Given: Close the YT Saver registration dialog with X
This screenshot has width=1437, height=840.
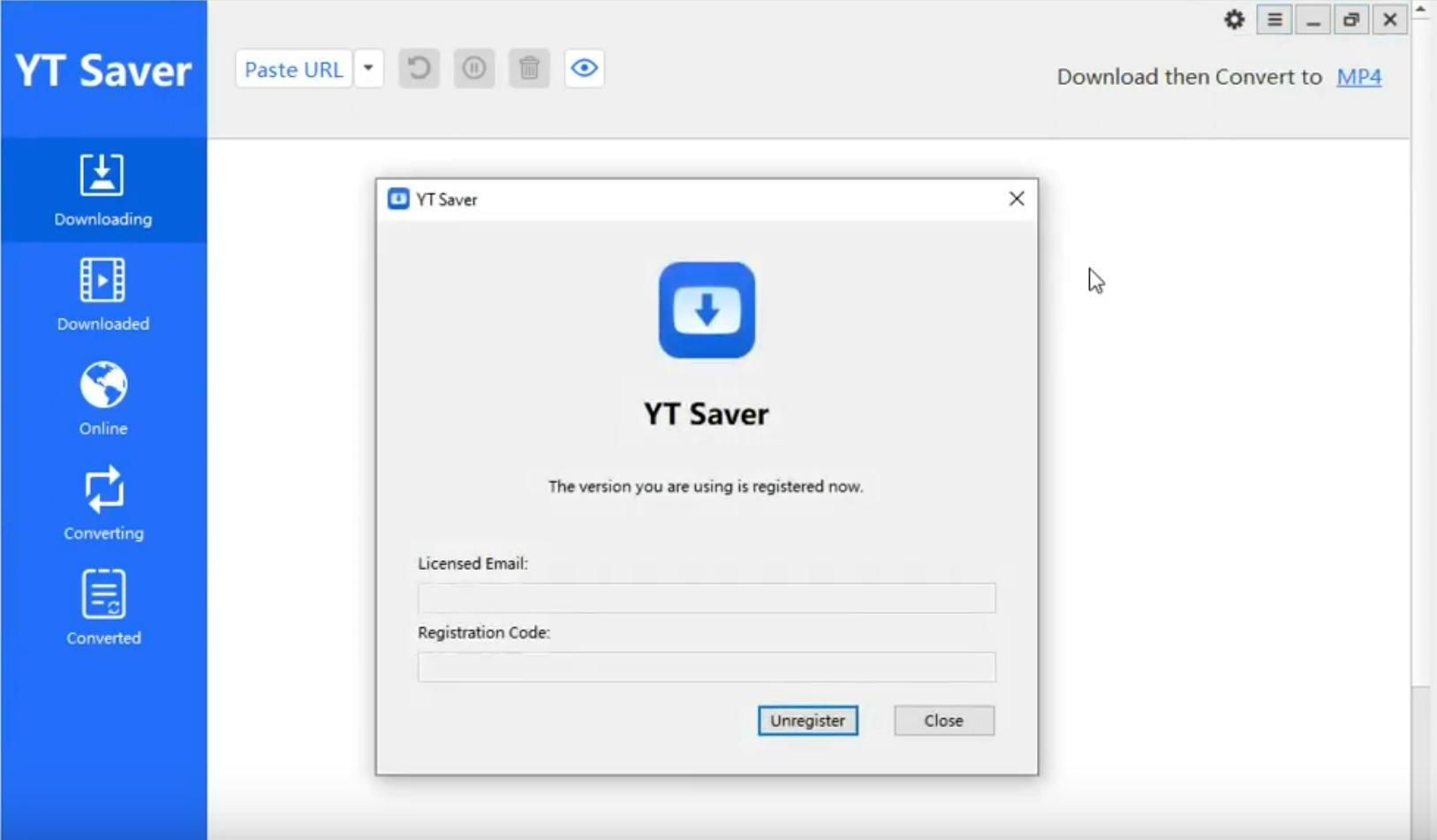Looking at the screenshot, I should pyautogui.click(x=1017, y=199).
